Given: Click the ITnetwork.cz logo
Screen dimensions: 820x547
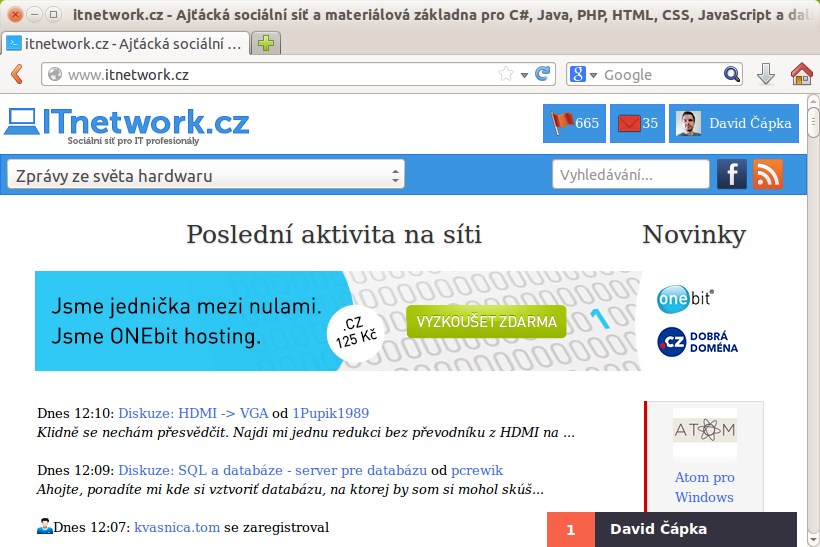Looking at the screenshot, I should (x=127, y=126).
